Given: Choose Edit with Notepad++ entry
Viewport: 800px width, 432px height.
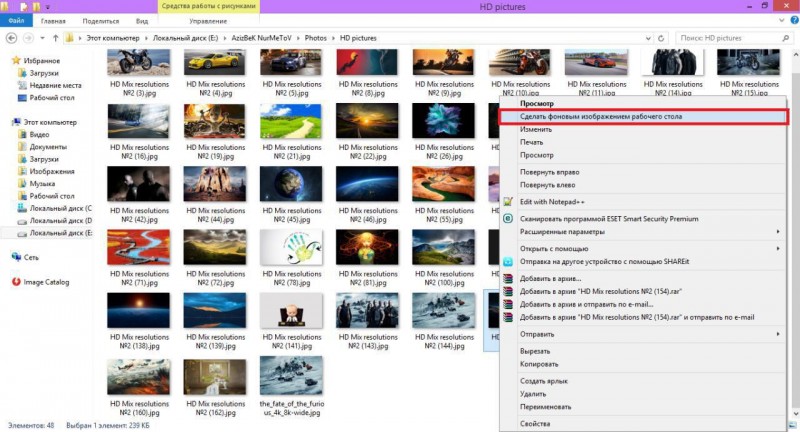Looking at the screenshot, I should pos(643,202).
